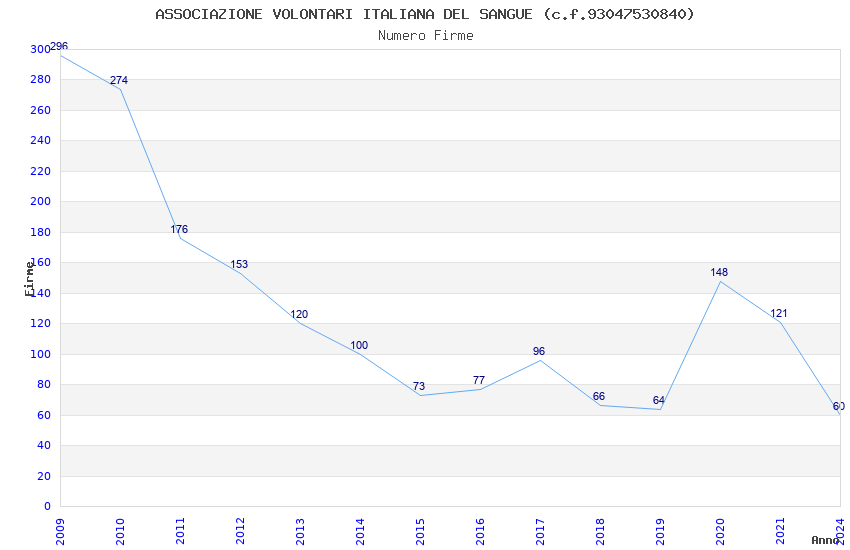Click the x-axis year 2024

click(840, 531)
